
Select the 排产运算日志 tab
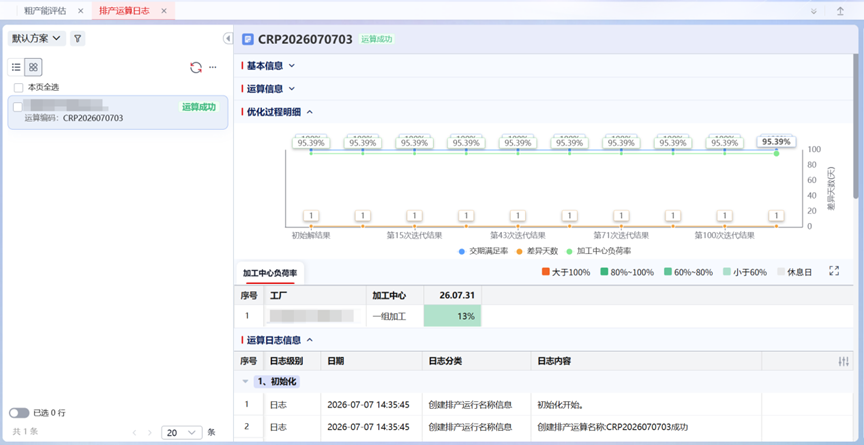click(124, 10)
